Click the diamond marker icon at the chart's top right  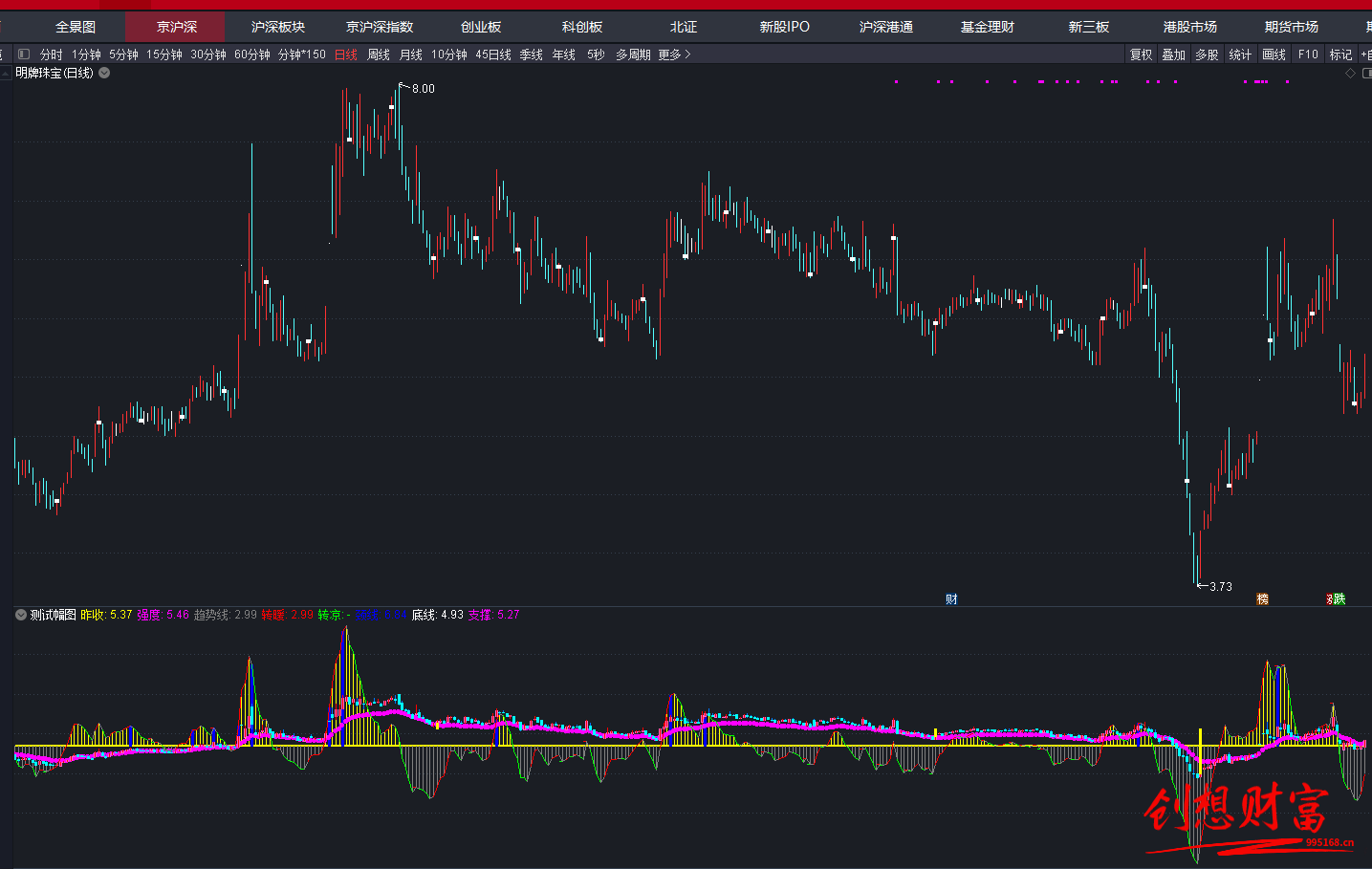coord(1350,73)
